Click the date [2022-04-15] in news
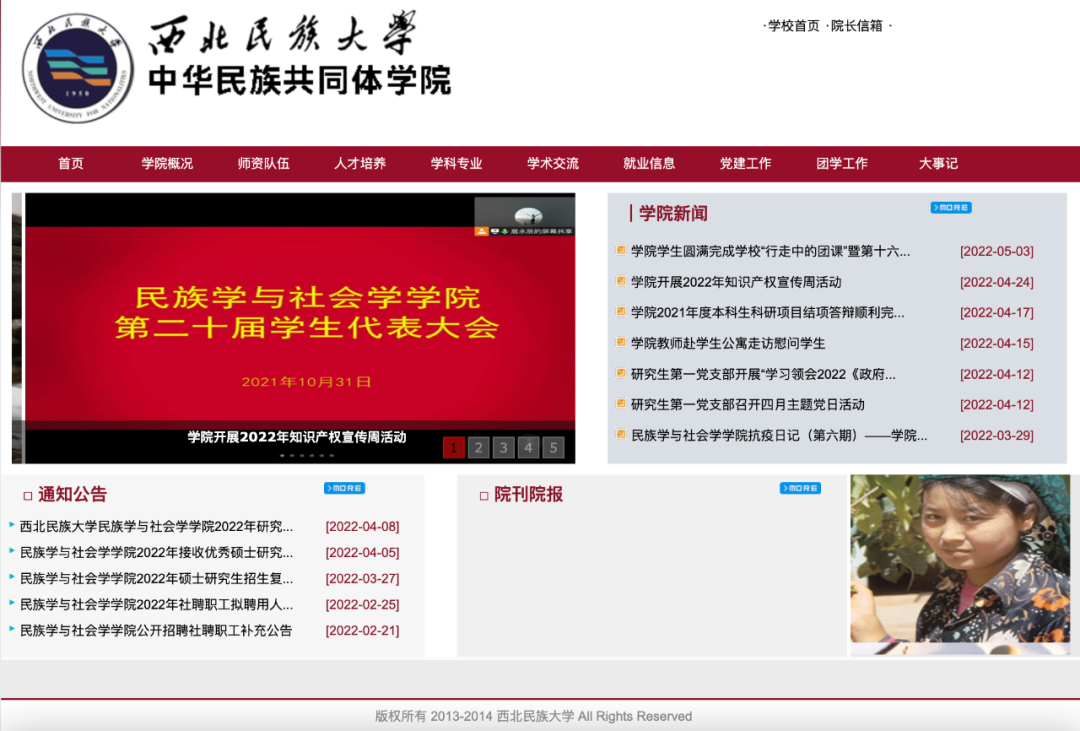The height and width of the screenshot is (731, 1080). tap(997, 343)
